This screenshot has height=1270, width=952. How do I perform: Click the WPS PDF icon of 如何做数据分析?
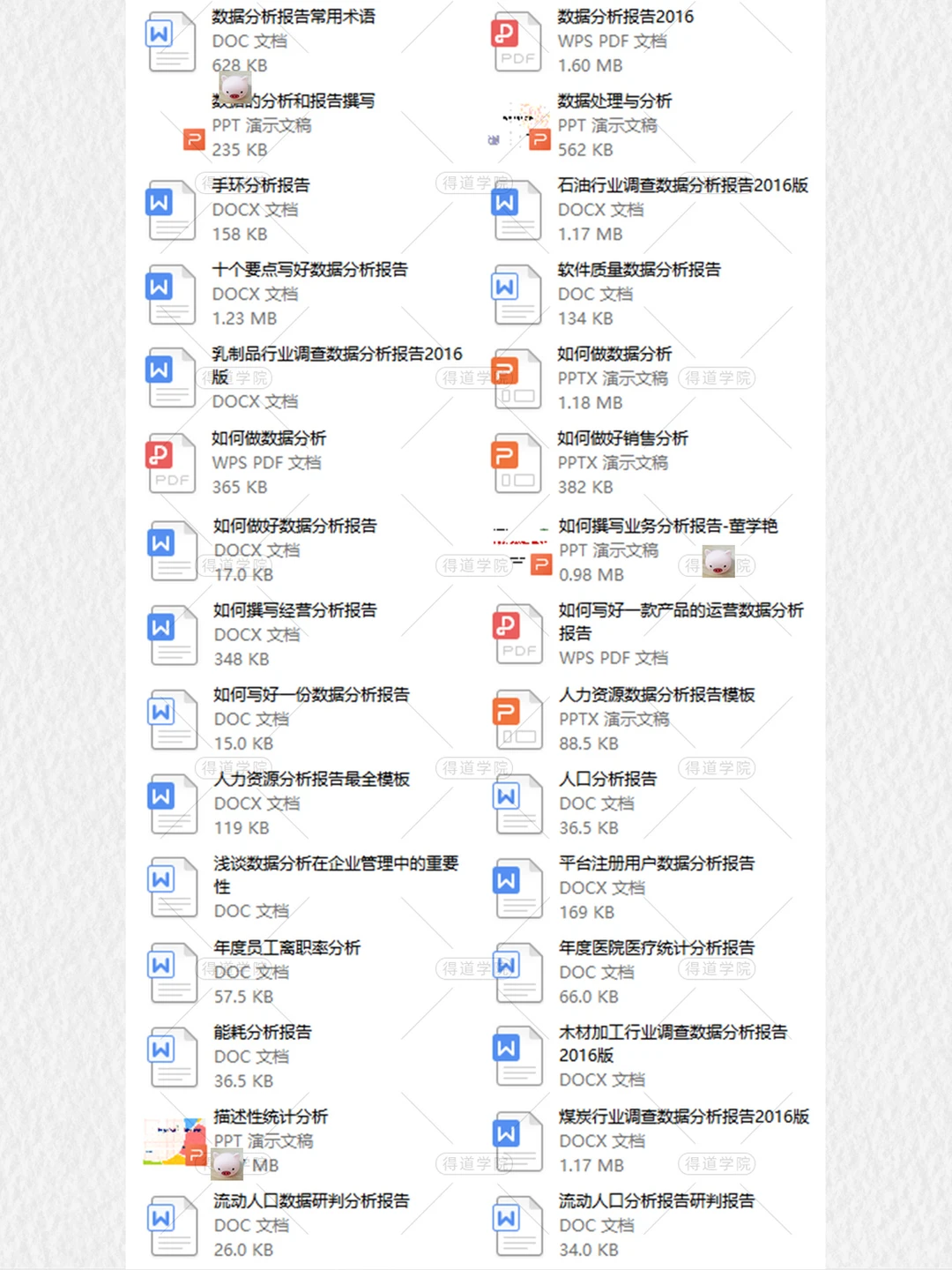170,462
